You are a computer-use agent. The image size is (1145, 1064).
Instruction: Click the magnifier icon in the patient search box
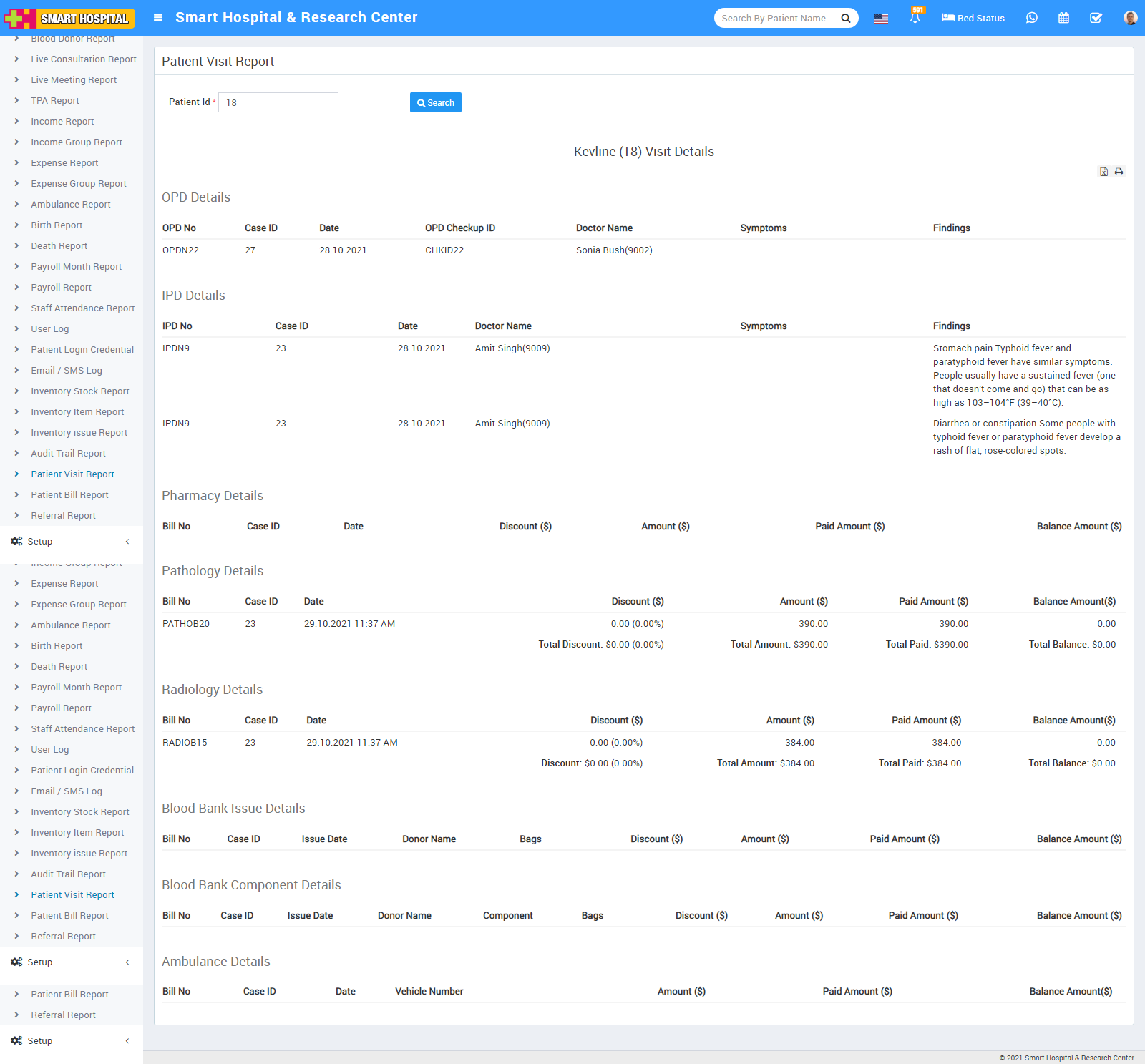pos(845,19)
